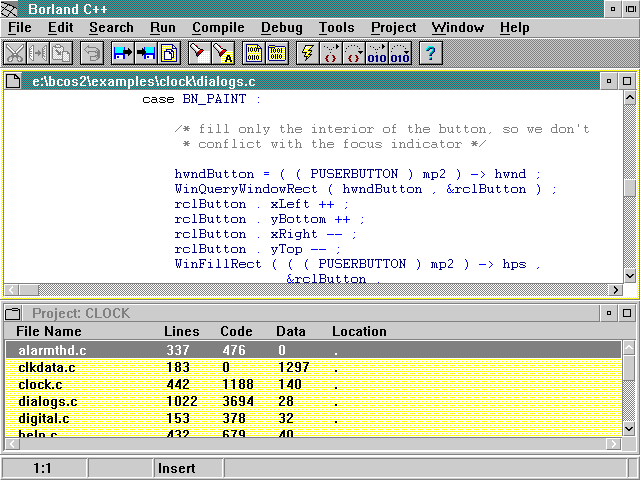Image resolution: width=640 pixels, height=480 pixels.
Task: Open dialogs.c document window menu icon
Action: [x=13, y=81]
